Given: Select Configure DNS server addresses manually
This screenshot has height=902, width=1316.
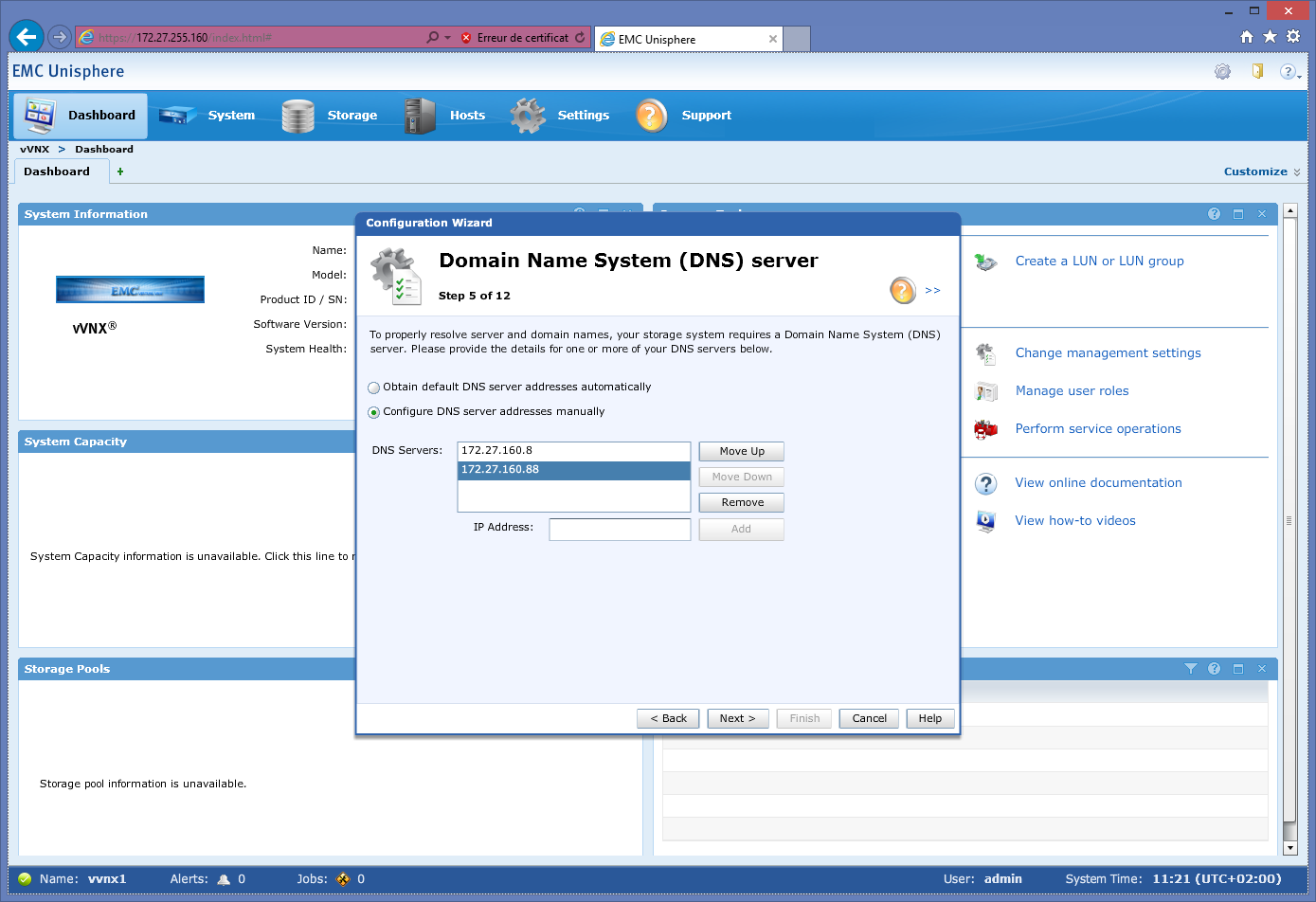Looking at the screenshot, I should [x=374, y=412].
